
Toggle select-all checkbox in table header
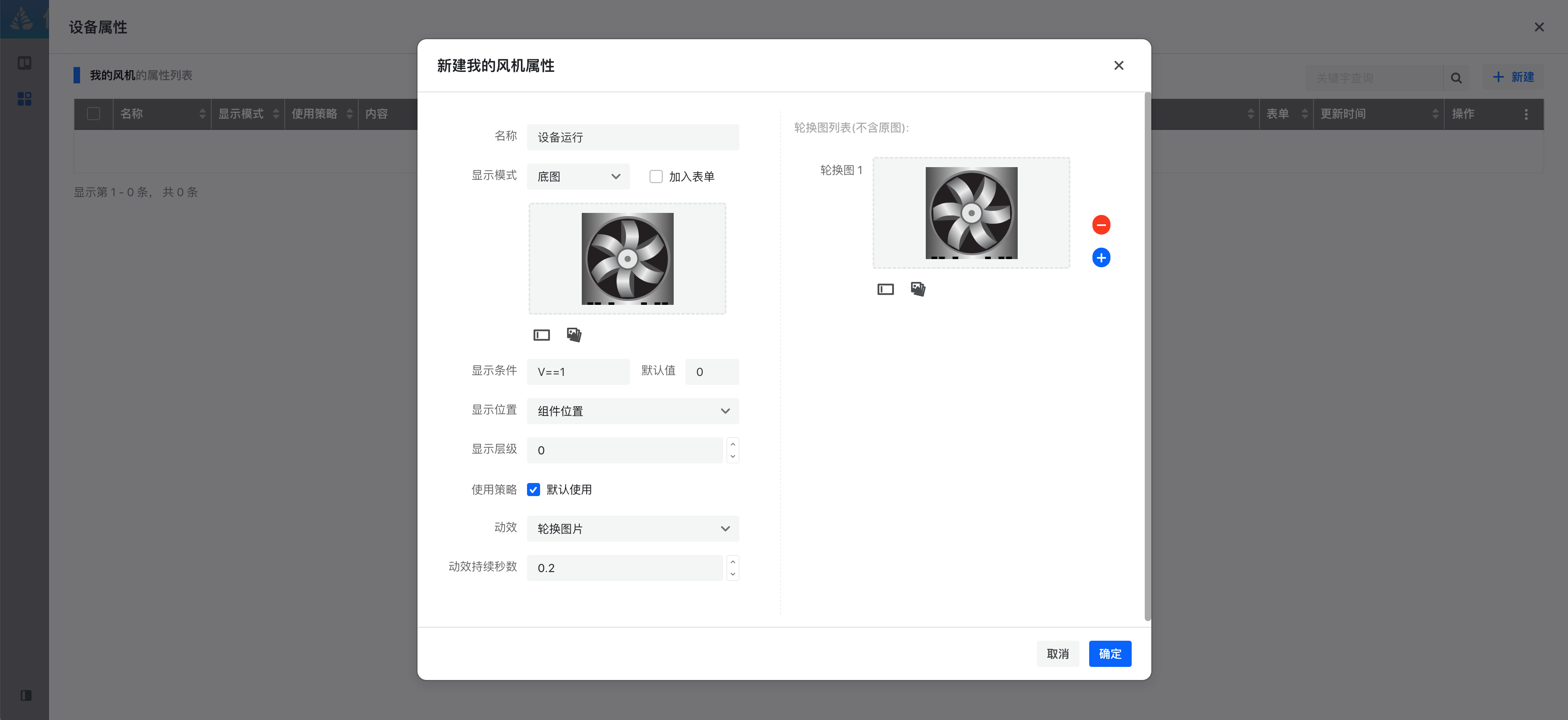93,114
